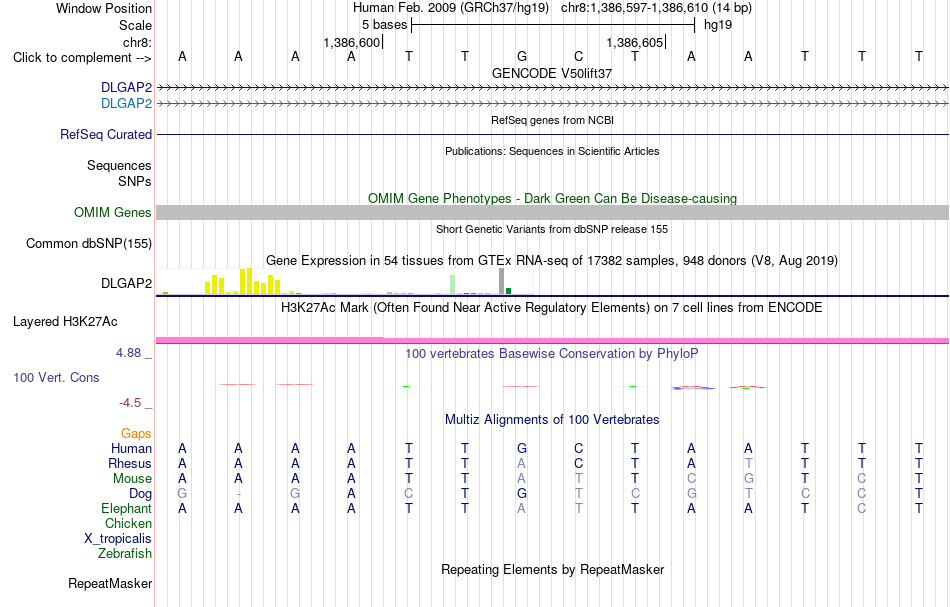
Task: Click the DLGAP2 GTEx expression label
Action: tap(126, 283)
